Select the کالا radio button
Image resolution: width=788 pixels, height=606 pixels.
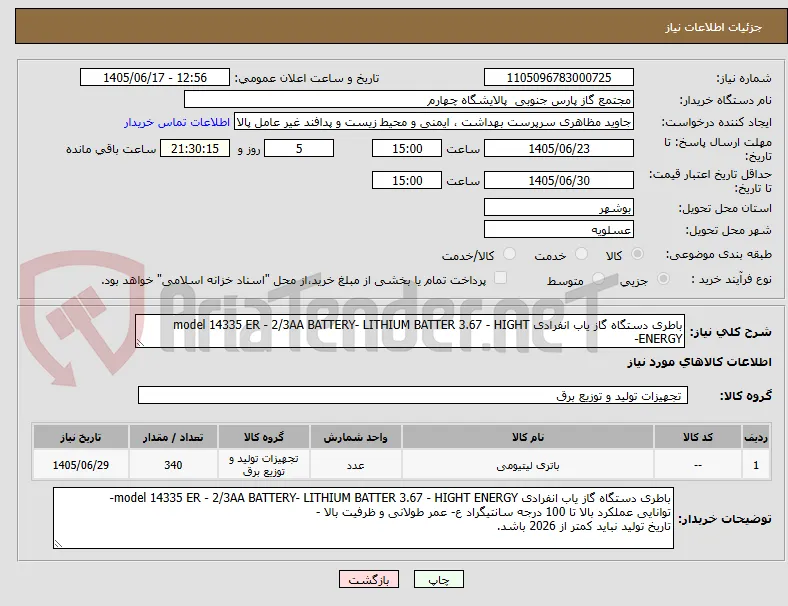pyautogui.click(x=637, y=254)
